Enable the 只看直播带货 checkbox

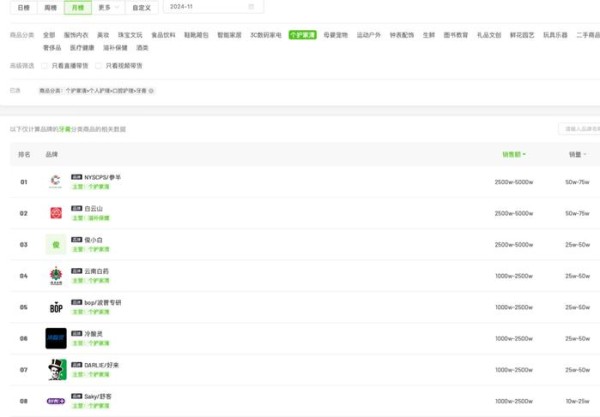pos(44,66)
